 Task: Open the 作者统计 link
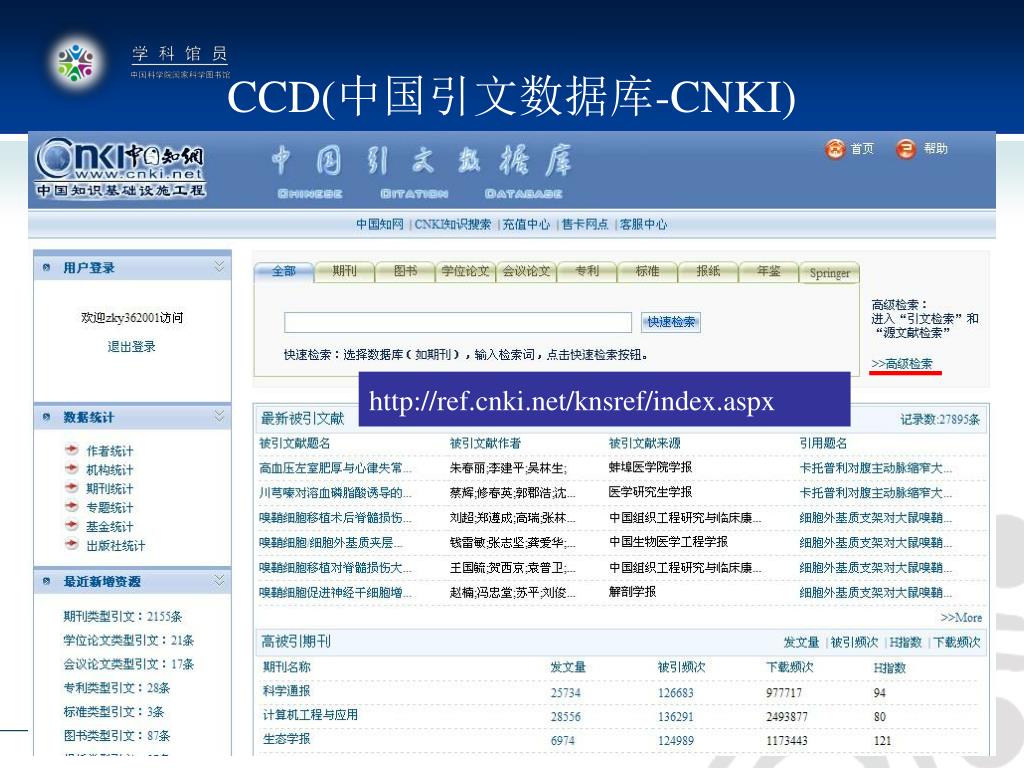110,451
